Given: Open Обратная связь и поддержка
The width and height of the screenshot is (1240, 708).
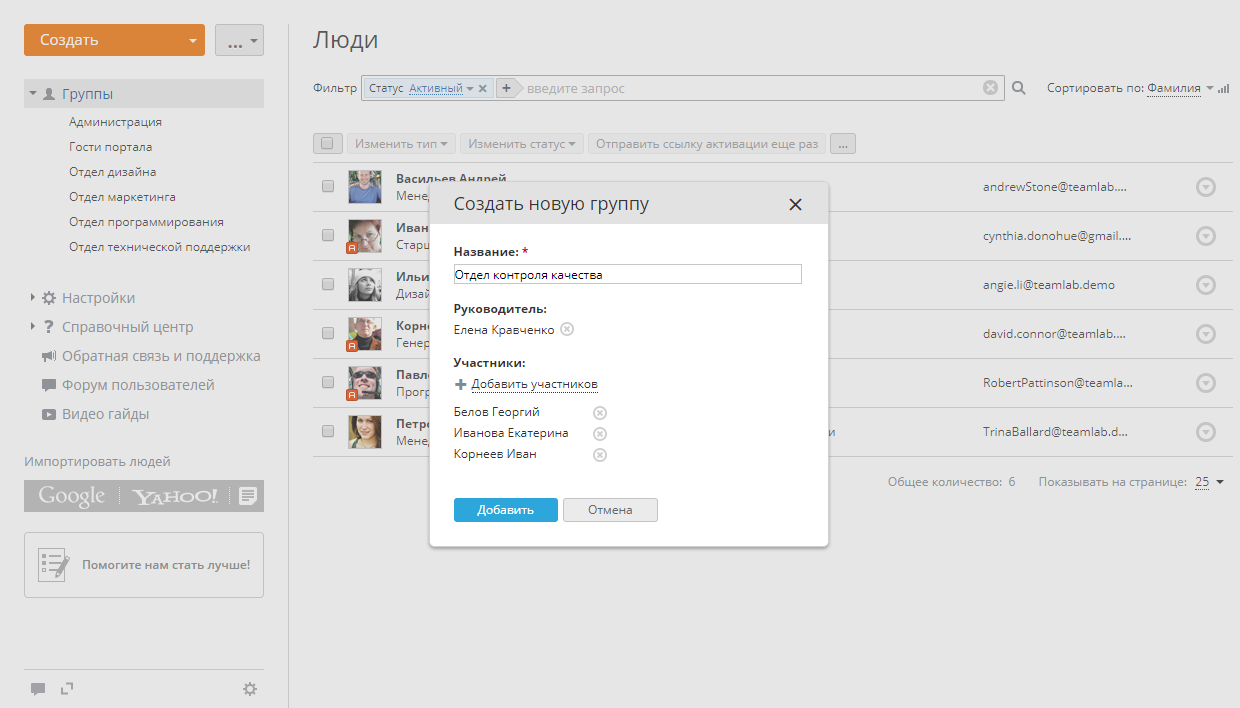Looking at the screenshot, I should click(x=161, y=356).
